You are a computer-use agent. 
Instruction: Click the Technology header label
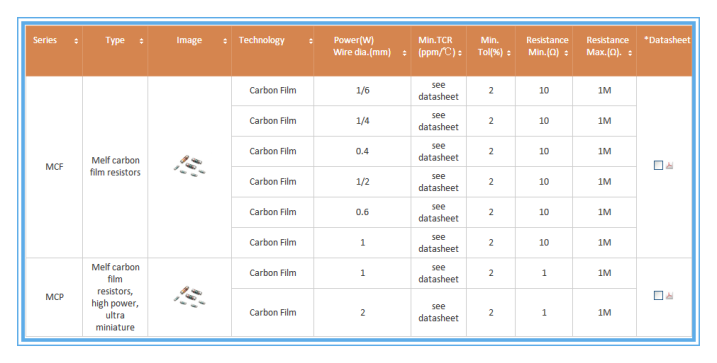pyautogui.click(x=262, y=40)
